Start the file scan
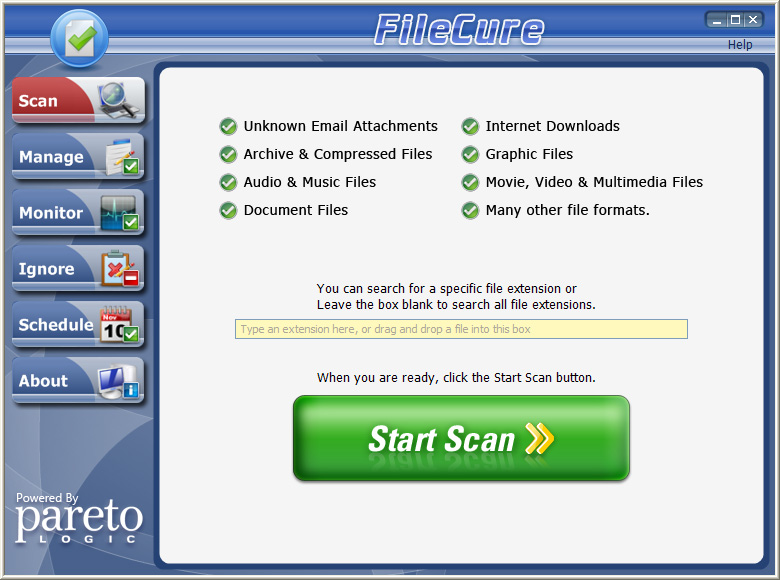Image resolution: width=780 pixels, height=580 pixels. [461, 438]
